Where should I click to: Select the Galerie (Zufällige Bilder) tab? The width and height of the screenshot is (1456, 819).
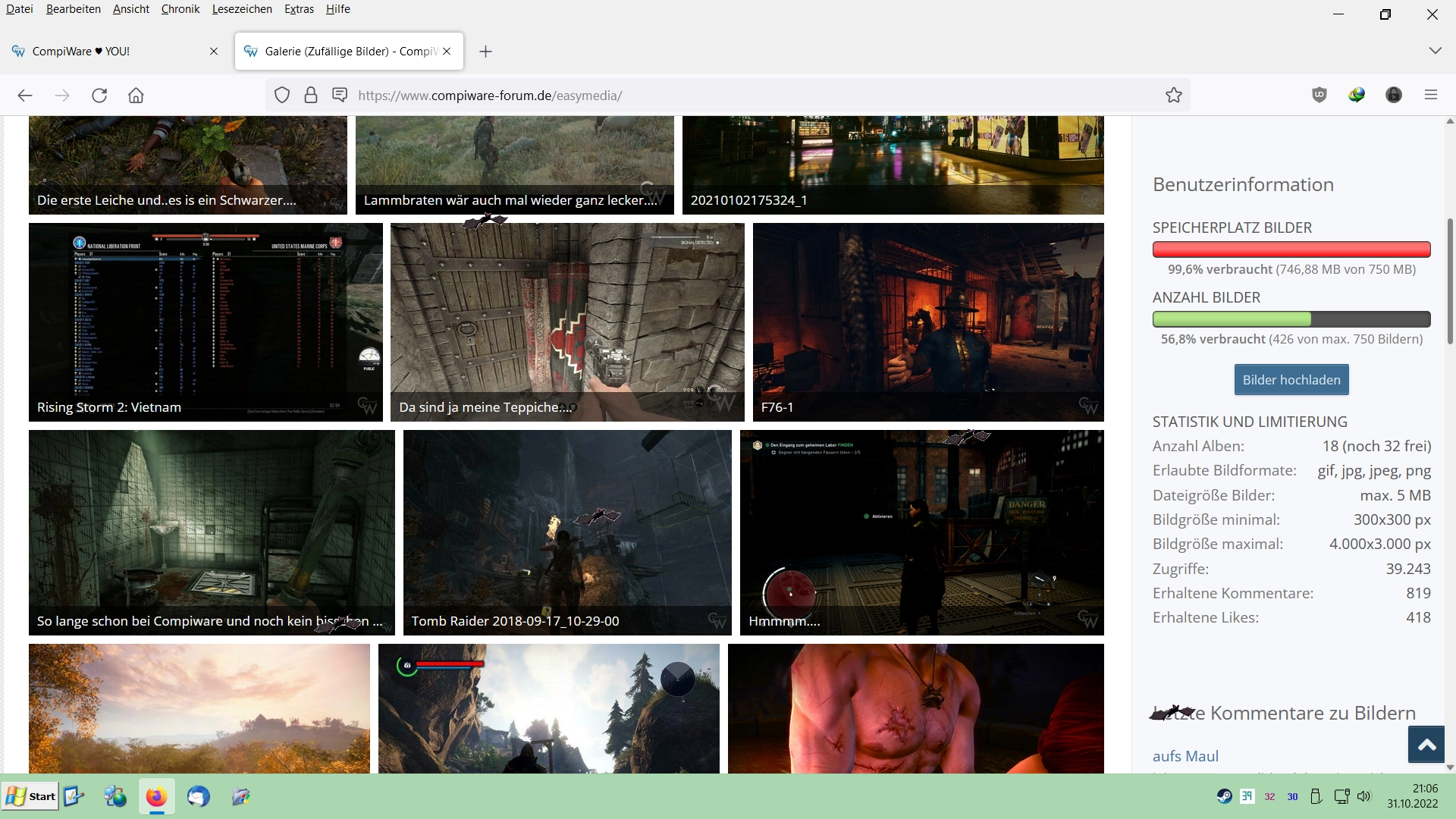tap(349, 52)
